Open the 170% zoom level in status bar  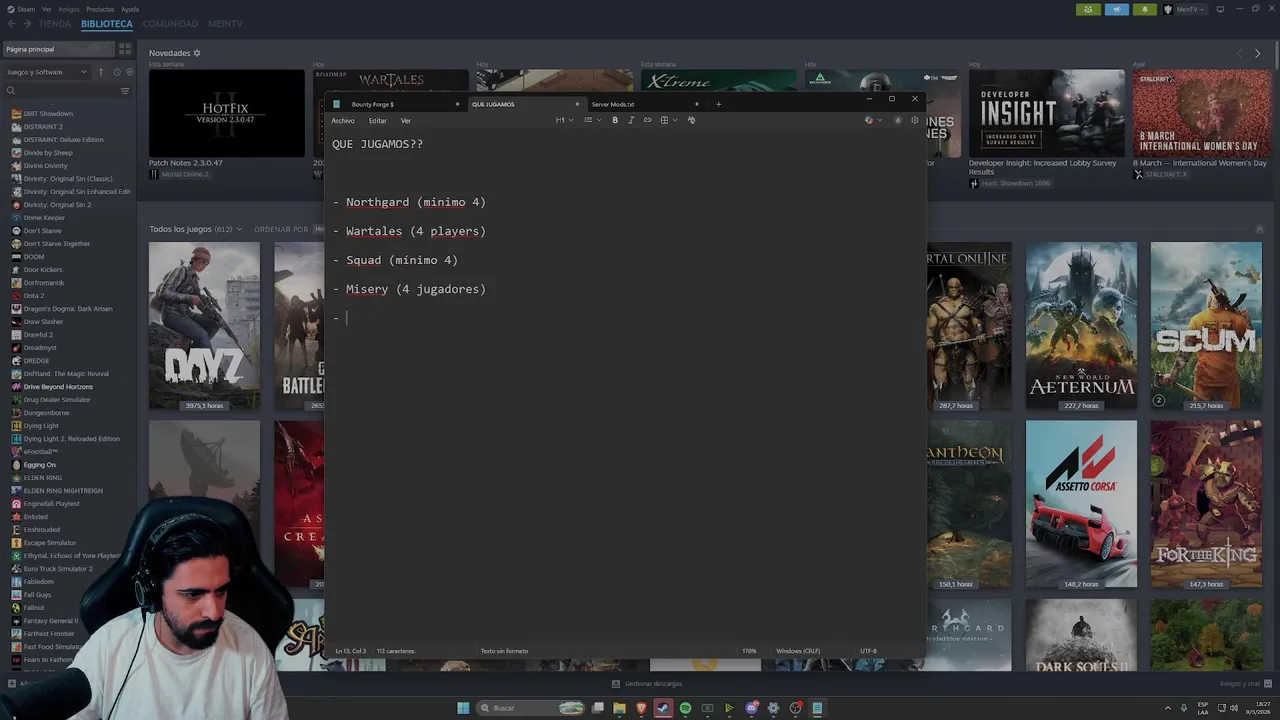tap(748, 651)
